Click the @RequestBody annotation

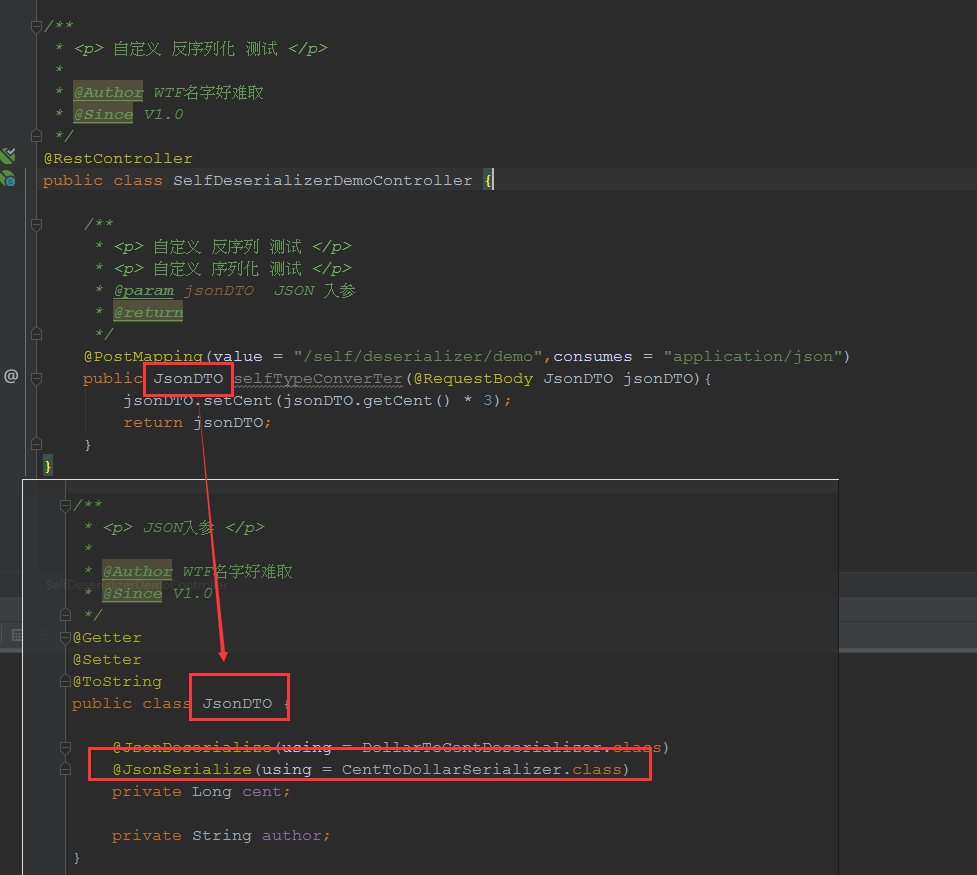click(473, 378)
